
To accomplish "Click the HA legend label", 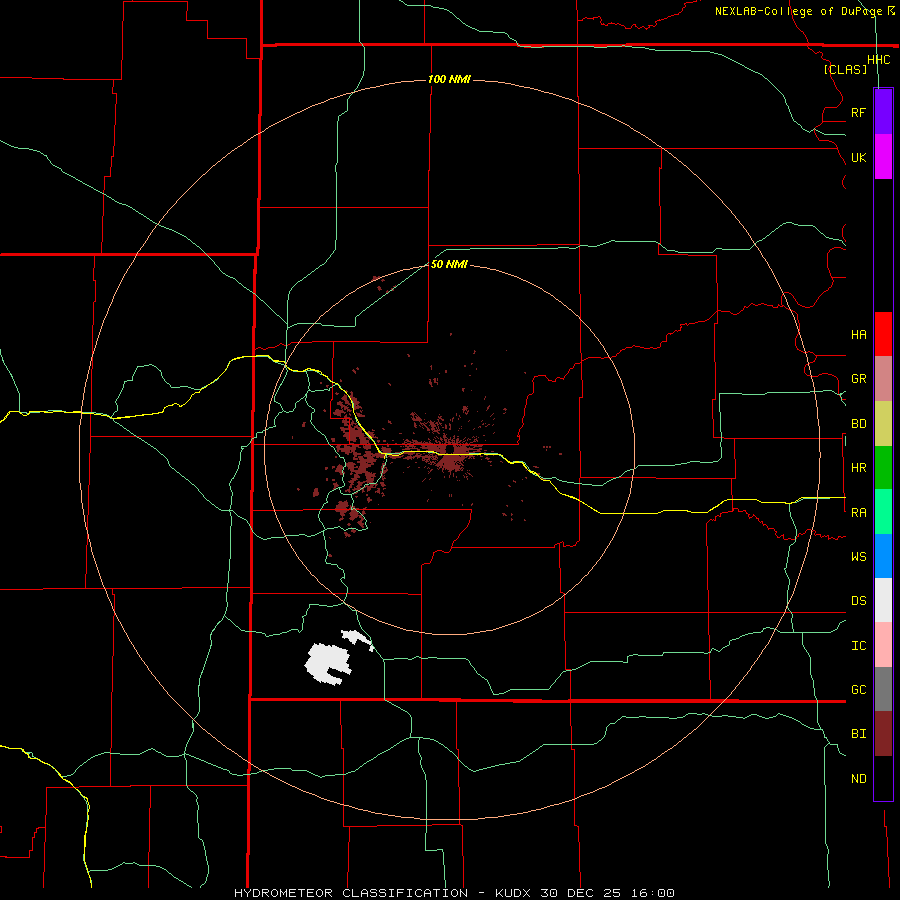I will point(858,334).
